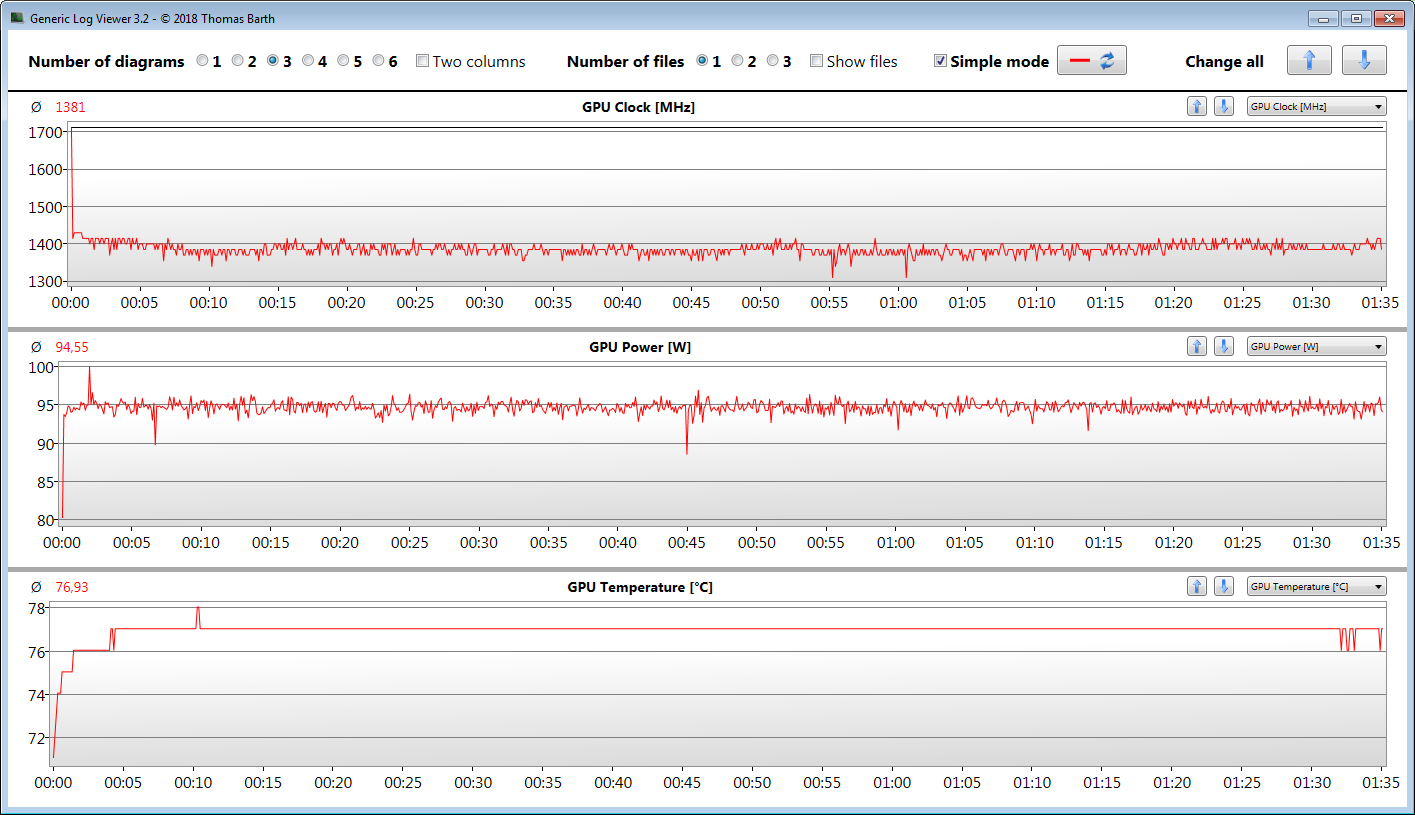Click the GPU Power average value 94,55

(71, 347)
